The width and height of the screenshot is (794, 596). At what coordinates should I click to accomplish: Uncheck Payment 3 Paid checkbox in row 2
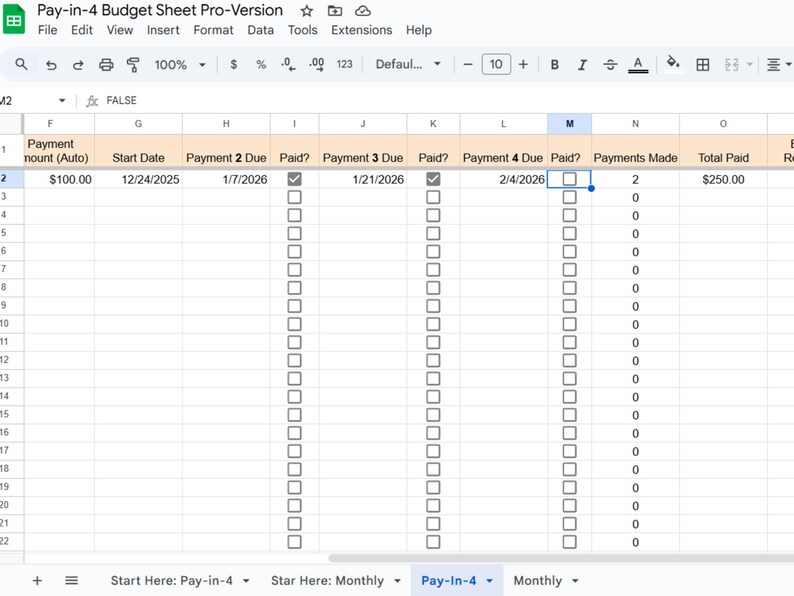433,179
